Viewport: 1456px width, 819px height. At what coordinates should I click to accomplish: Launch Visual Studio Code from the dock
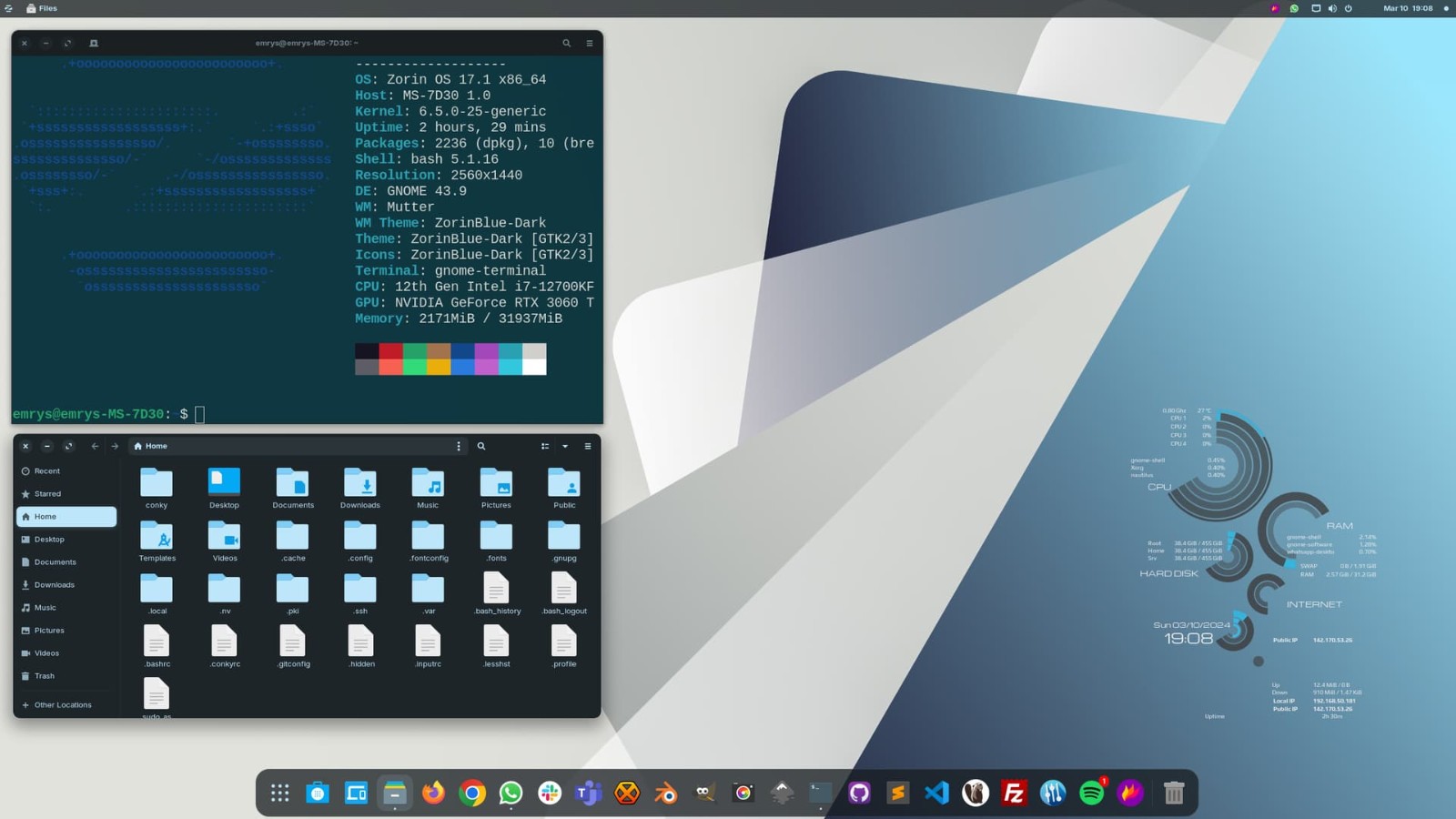(936, 794)
